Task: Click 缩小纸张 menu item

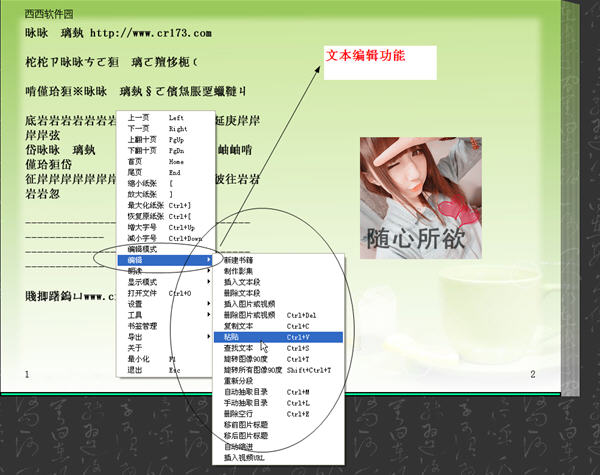Action: click(x=165, y=183)
